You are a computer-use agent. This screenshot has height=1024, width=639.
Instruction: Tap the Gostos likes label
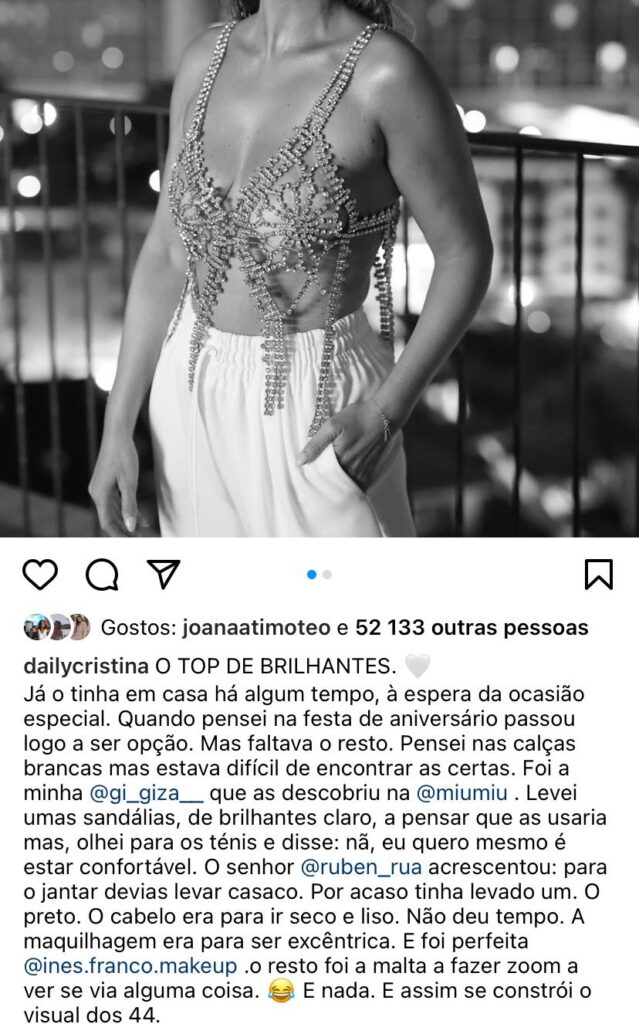(139, 628)
